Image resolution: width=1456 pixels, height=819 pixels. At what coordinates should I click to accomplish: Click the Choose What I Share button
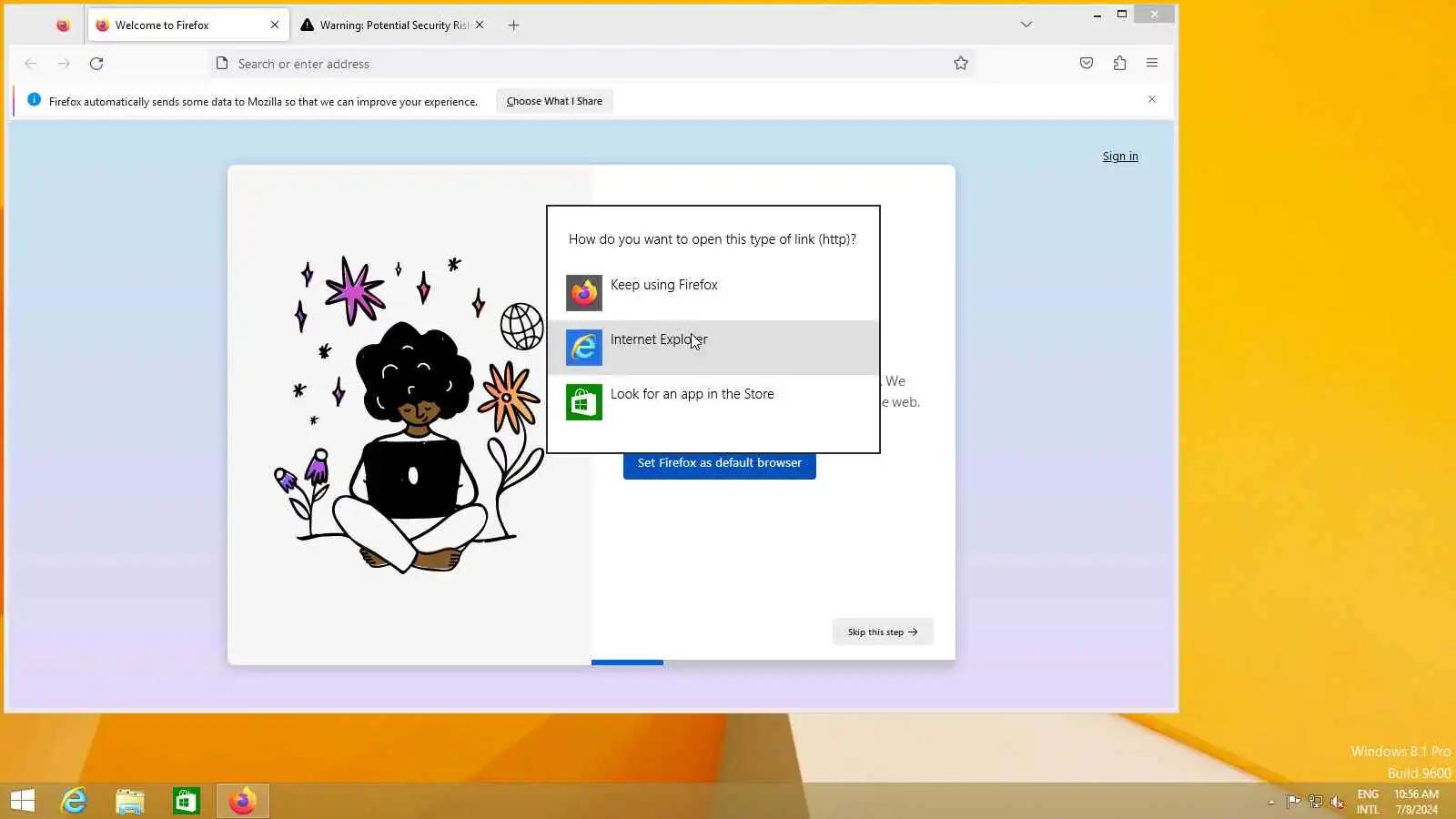(x=554, y=101)
